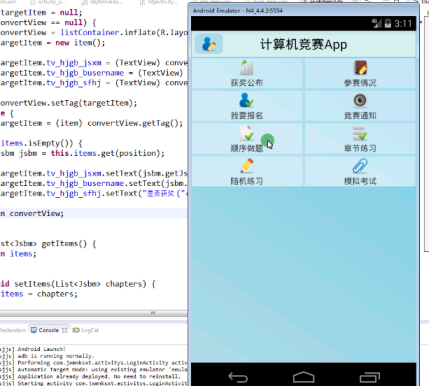Tap the user profile icon in app header
Viewport: 429px width, 386px height.
point(209,44)
